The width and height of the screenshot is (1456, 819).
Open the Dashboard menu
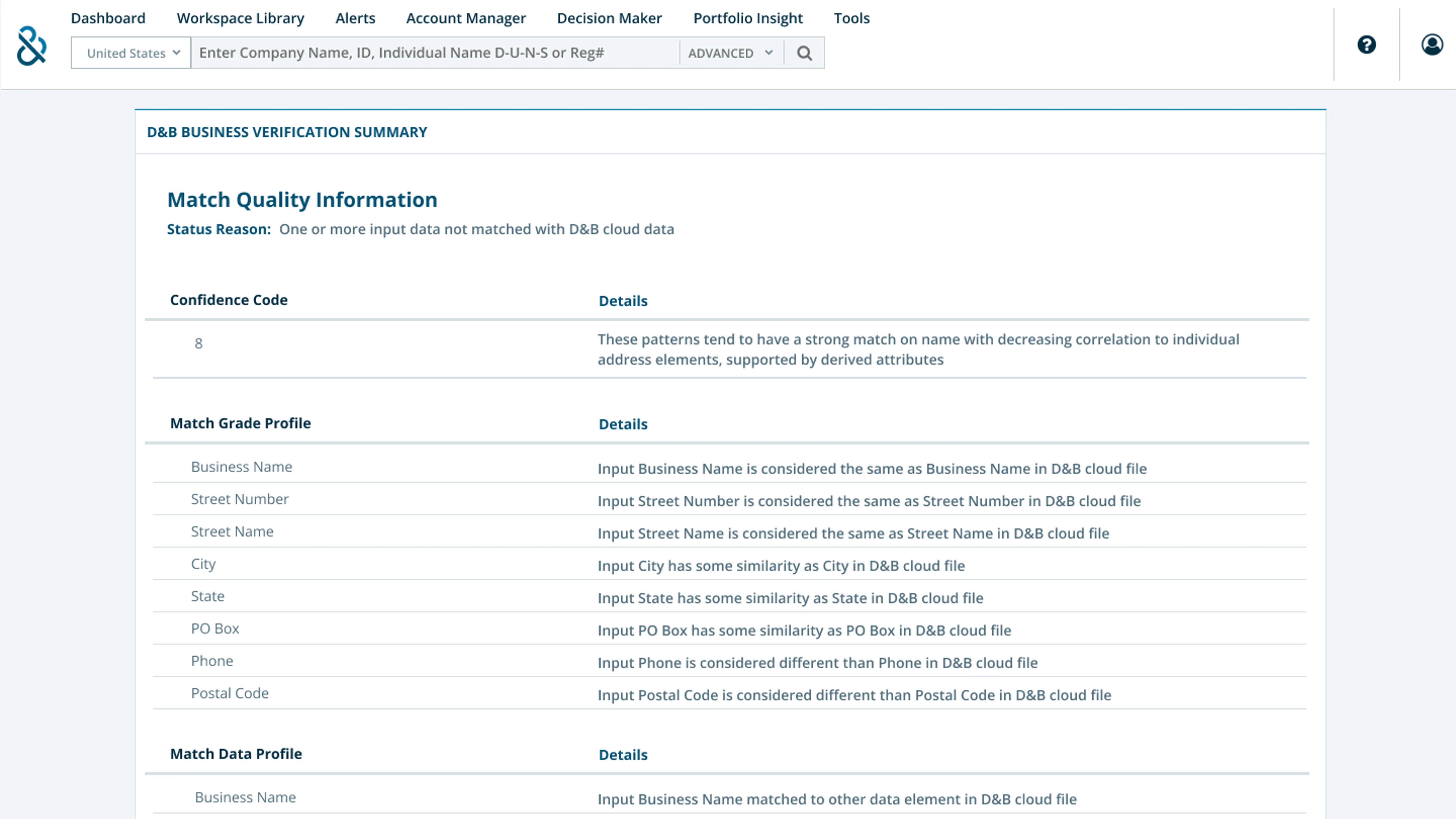[x=108, y=18]
